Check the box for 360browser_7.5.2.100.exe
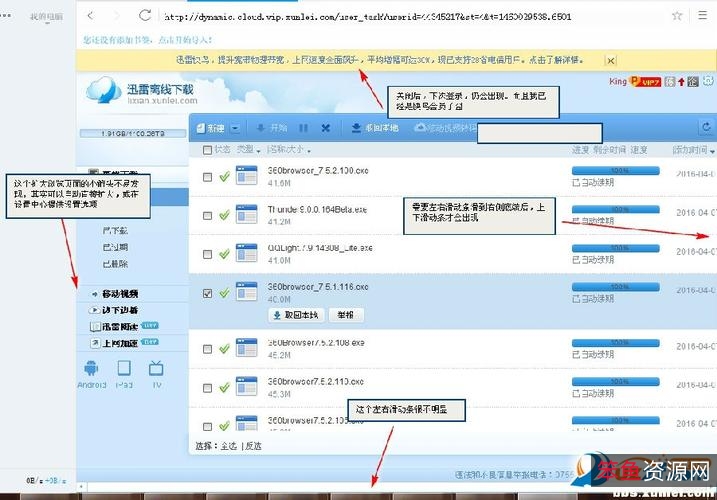Viewport: 717px width, 500px height. [x=207, y=177]
